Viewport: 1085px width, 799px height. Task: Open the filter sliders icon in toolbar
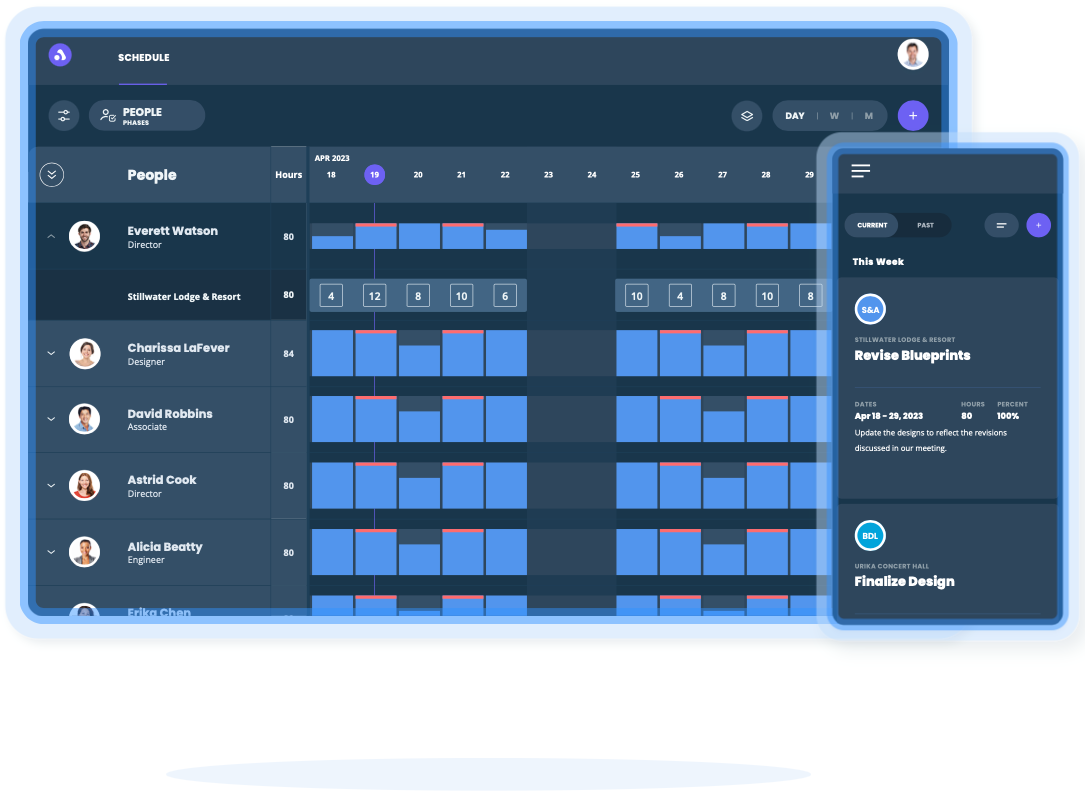(x=64, y=115)
